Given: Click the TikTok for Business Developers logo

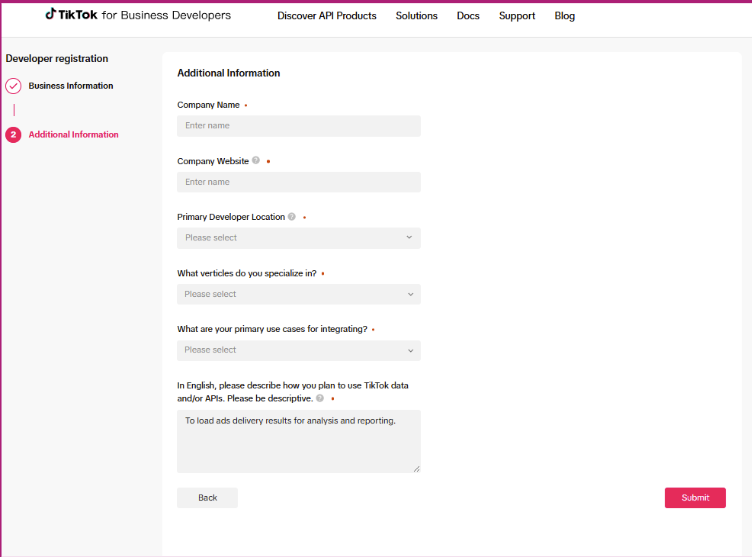Looking at the screenshot, I should click(138, 15).
